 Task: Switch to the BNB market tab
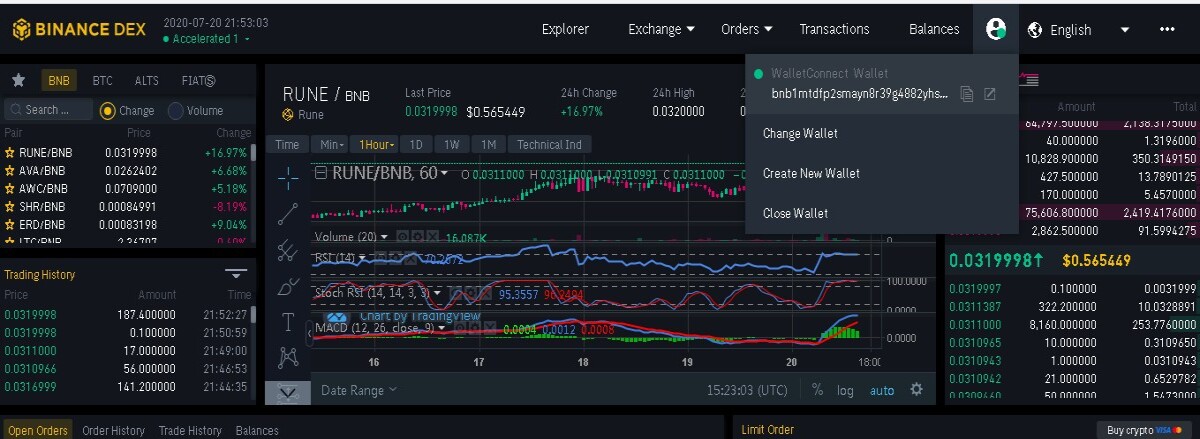(x=59, y=80)
